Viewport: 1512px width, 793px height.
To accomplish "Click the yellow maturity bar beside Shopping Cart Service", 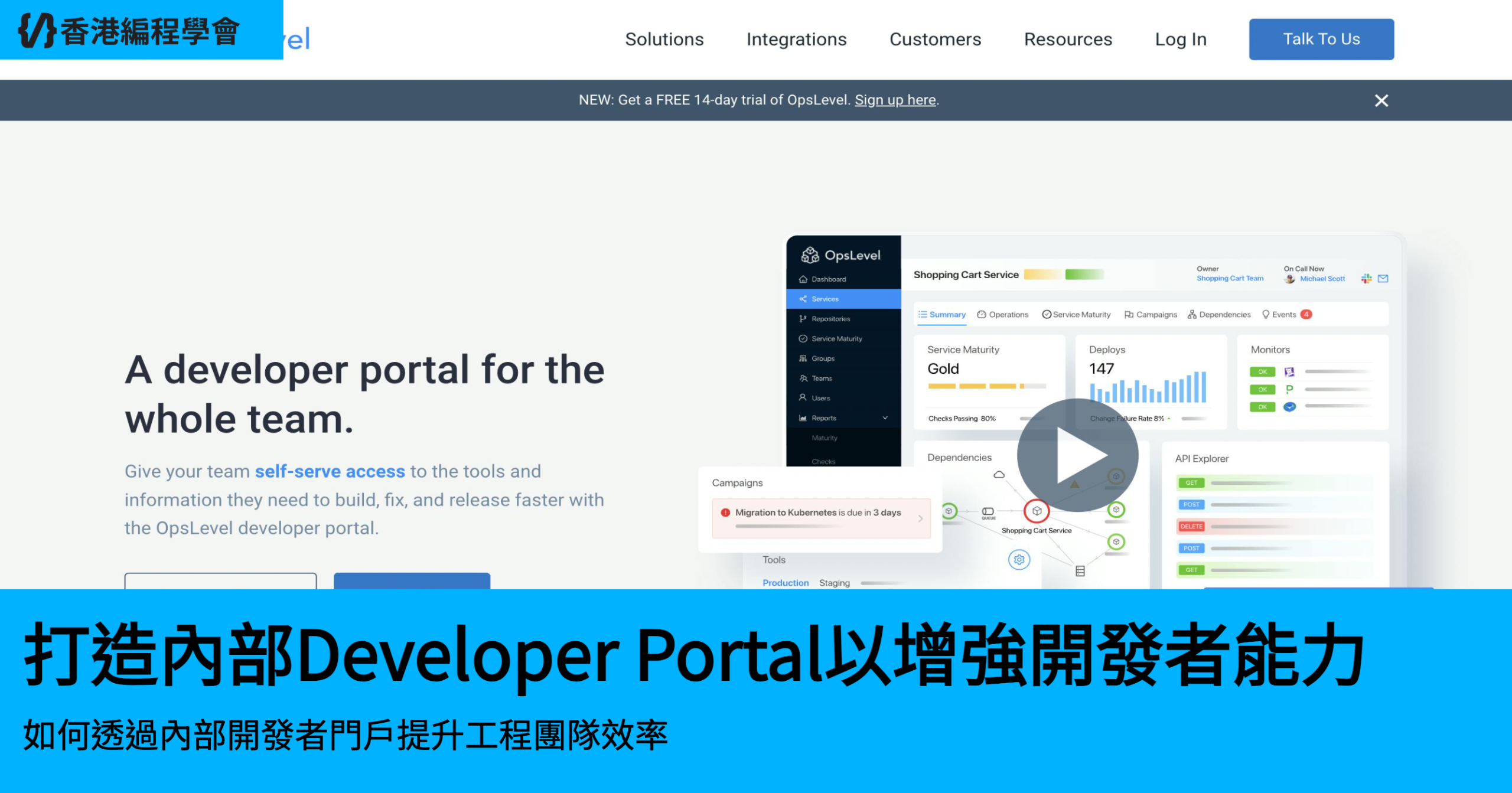I will click(1042, 275).
